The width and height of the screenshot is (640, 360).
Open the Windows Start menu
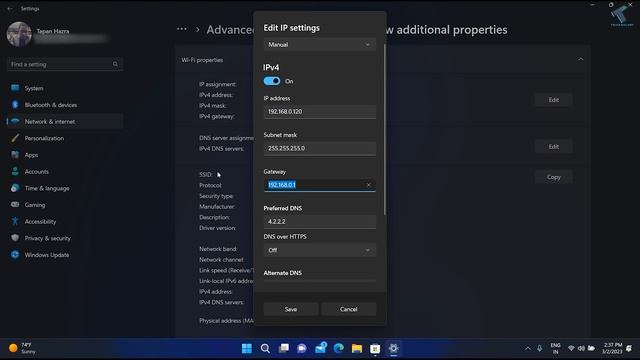[247, 348]
